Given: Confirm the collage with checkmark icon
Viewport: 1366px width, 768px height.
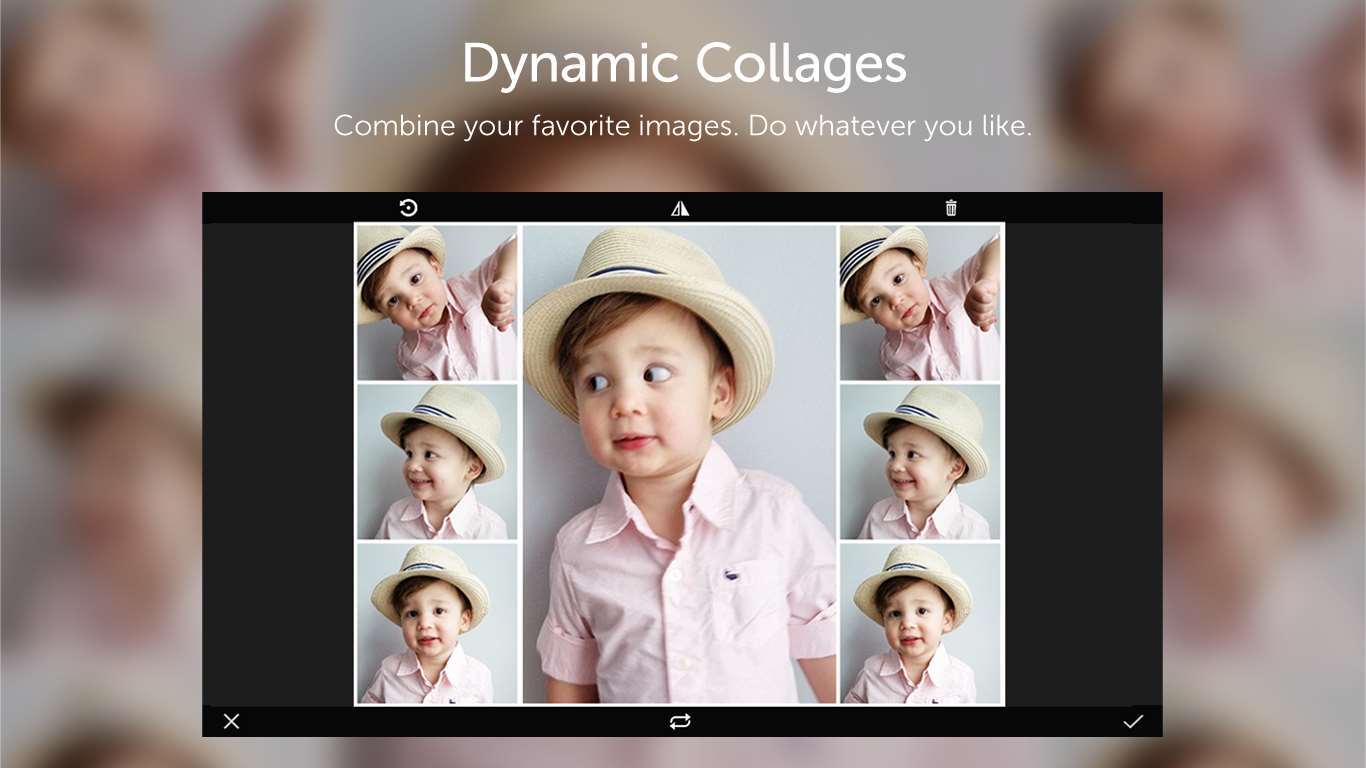Looking at the screenshot, I should pos(1132,721).
